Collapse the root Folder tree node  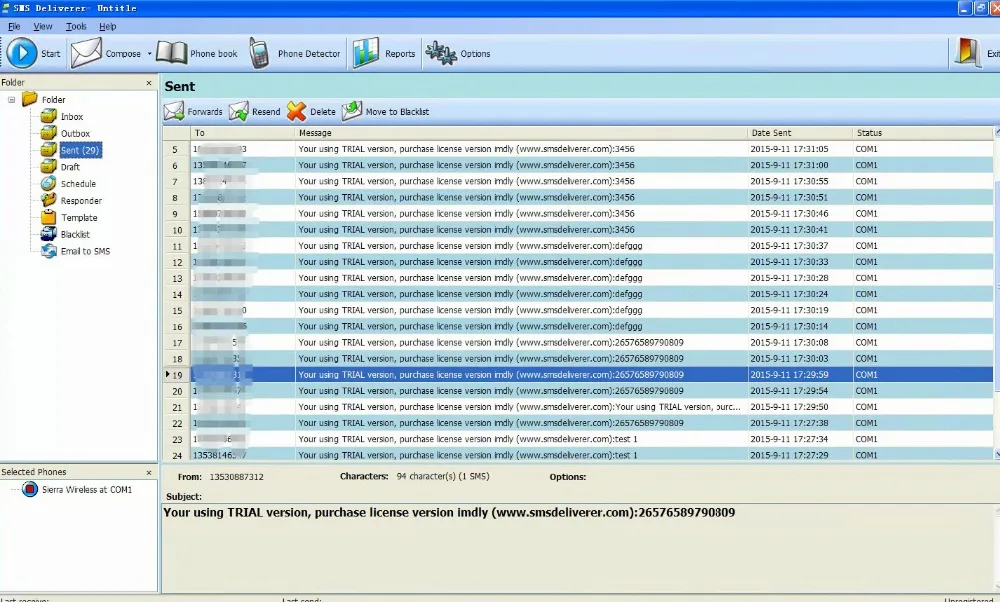click(x=11, y=100)
